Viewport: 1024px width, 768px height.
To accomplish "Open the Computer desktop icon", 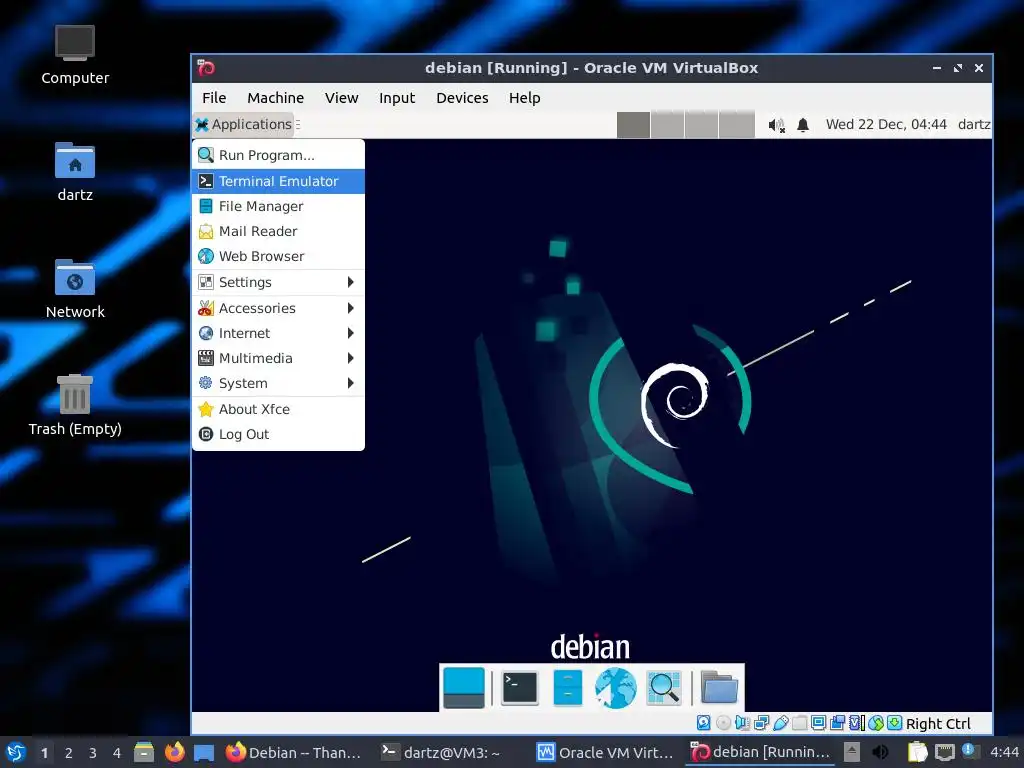I will 75,56.
